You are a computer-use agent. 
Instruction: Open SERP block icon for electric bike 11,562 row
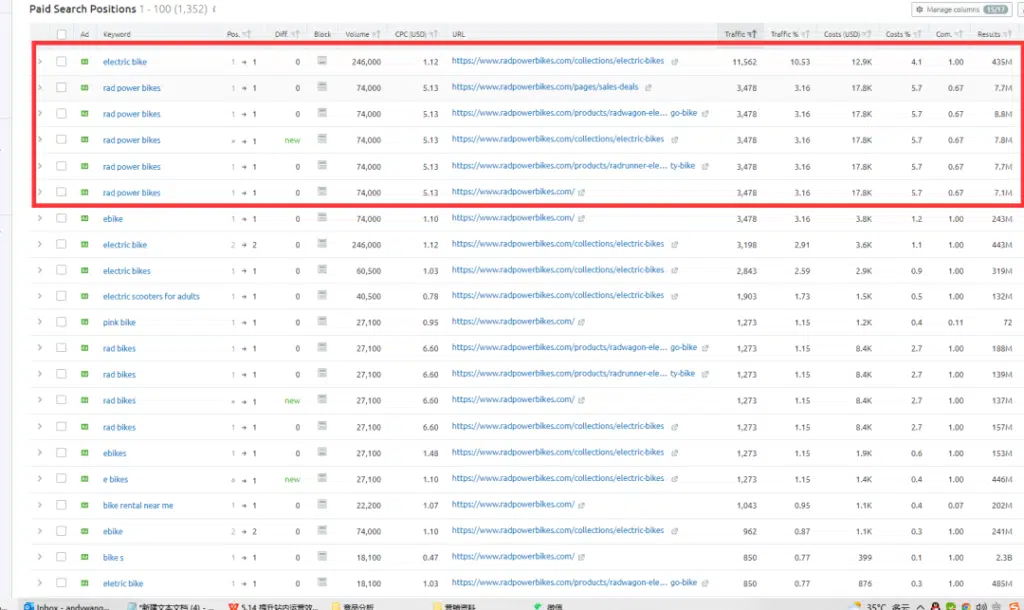click(322, 61)
